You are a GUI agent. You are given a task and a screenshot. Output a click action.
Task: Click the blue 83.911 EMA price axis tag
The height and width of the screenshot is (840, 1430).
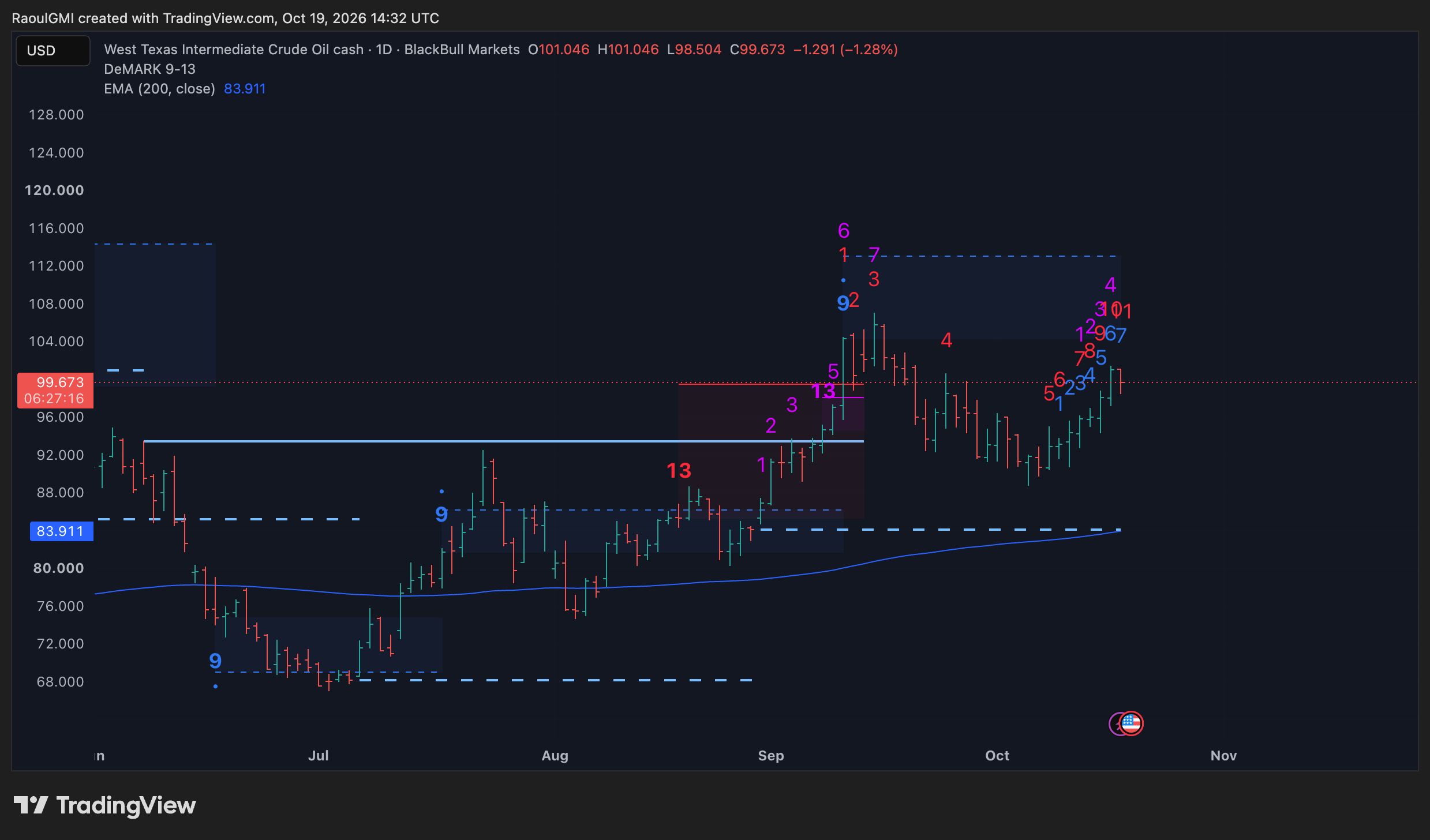(61, 531)
